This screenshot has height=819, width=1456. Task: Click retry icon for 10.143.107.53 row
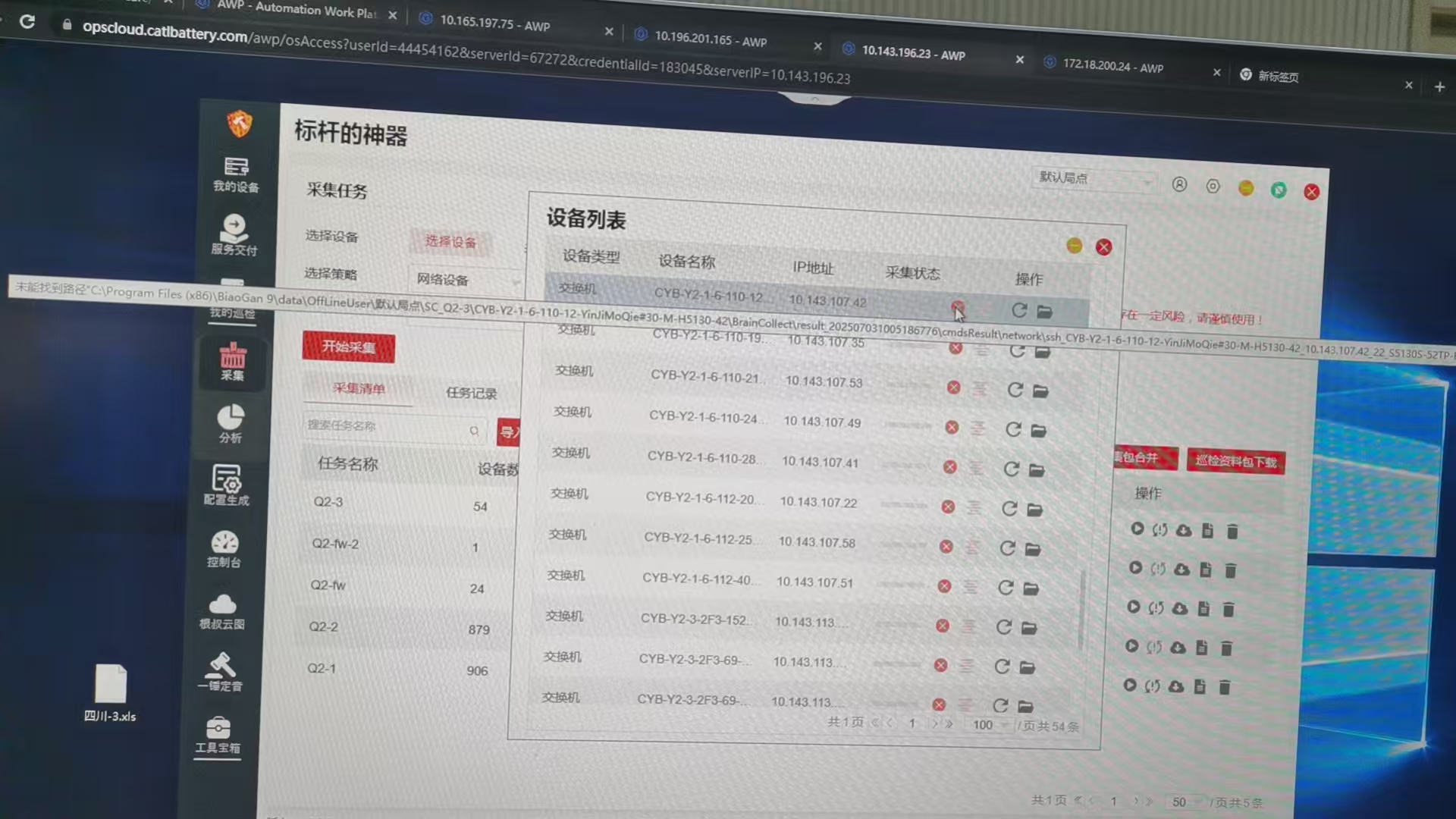pyautogui.click(x=1015, y=390)
